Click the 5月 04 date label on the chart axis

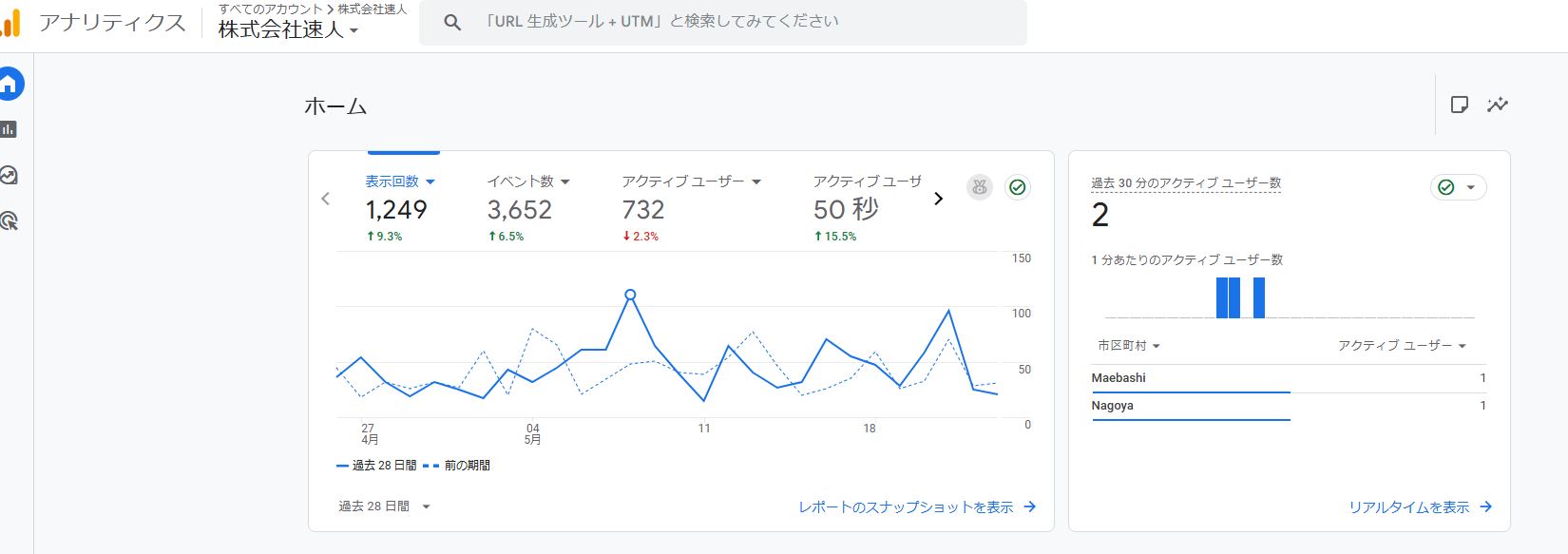coord(533,434)
